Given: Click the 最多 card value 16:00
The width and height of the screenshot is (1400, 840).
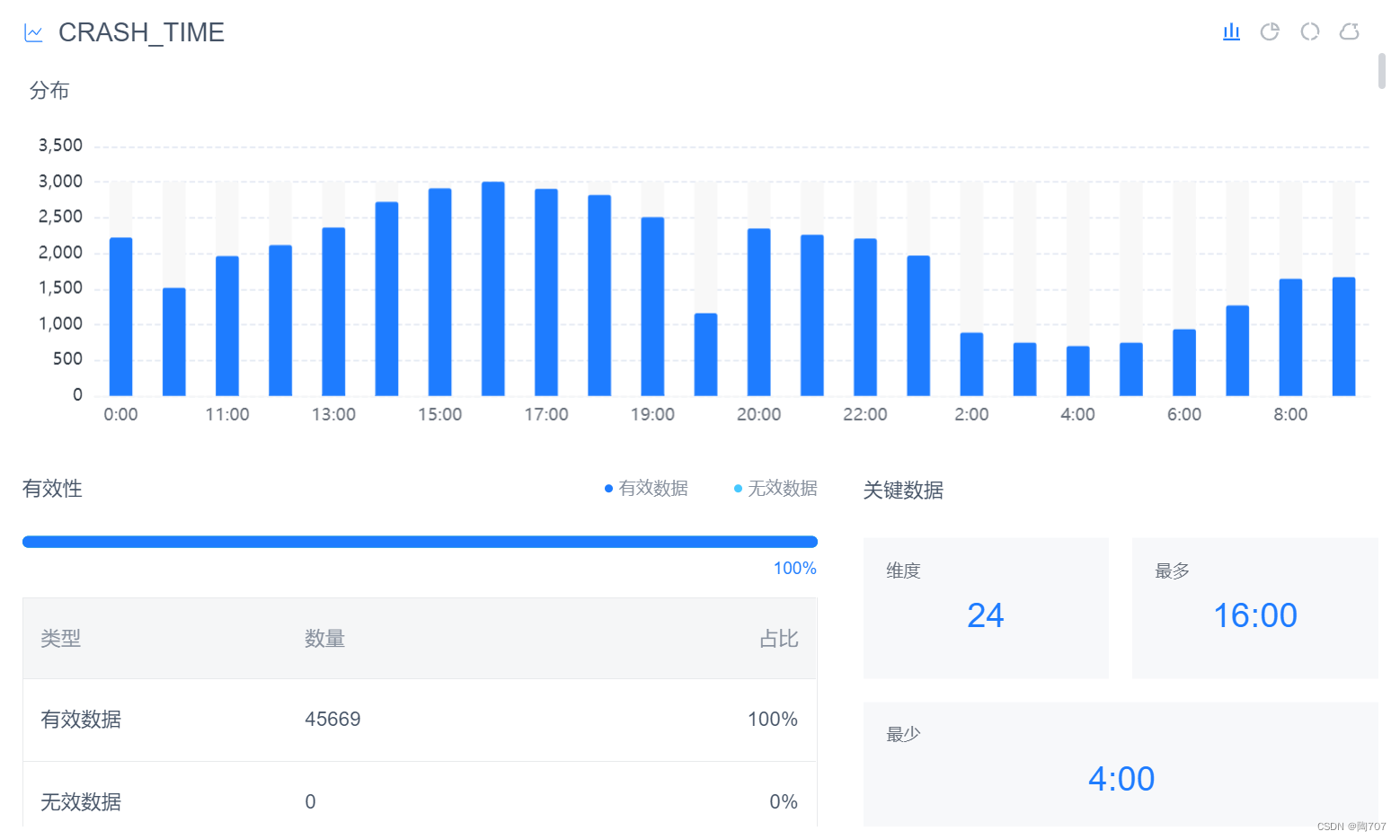Looking at the screenshot, I should (x=1255, y=615).
